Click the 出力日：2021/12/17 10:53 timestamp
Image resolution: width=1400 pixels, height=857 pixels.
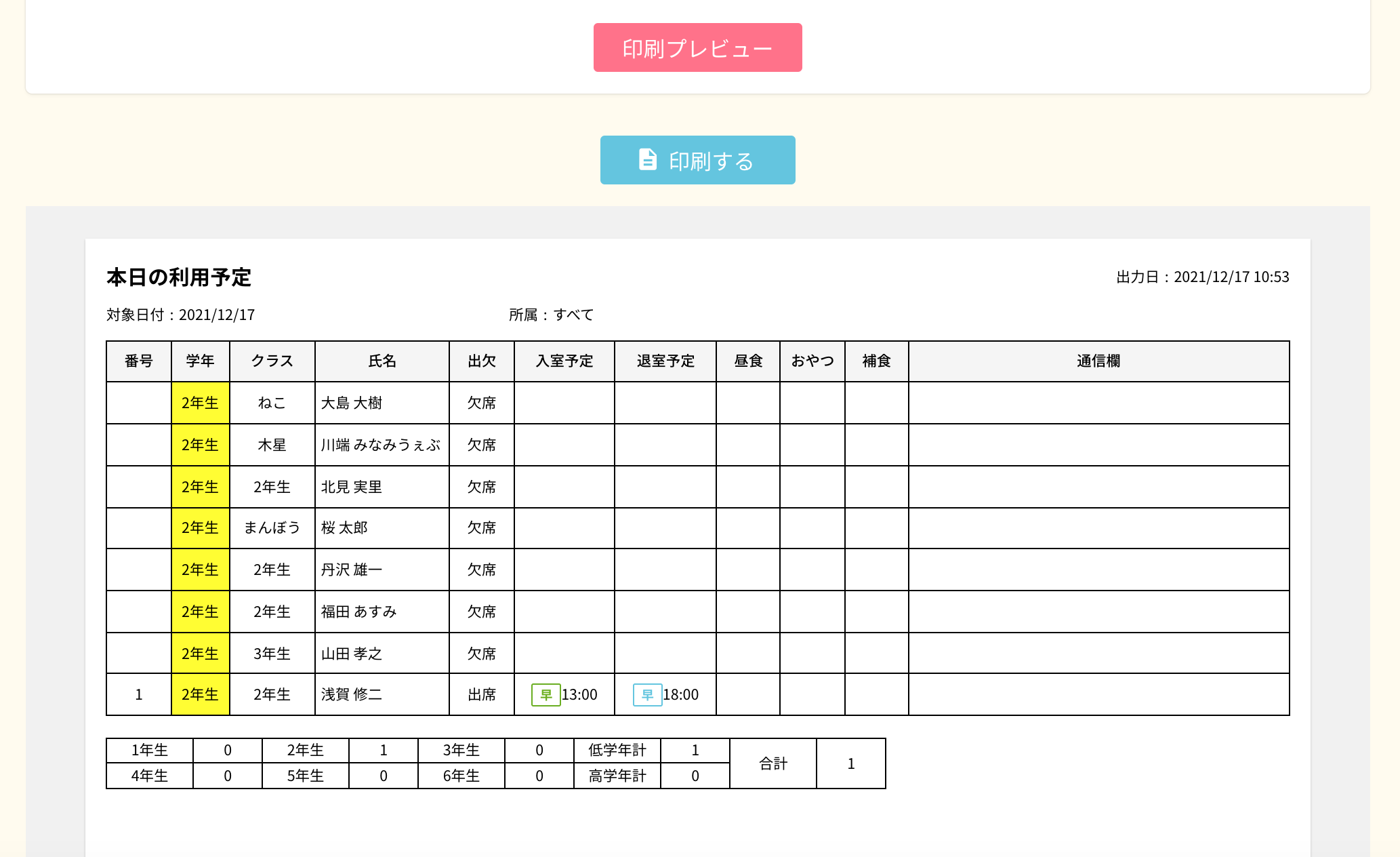(x=1203, y=277)
